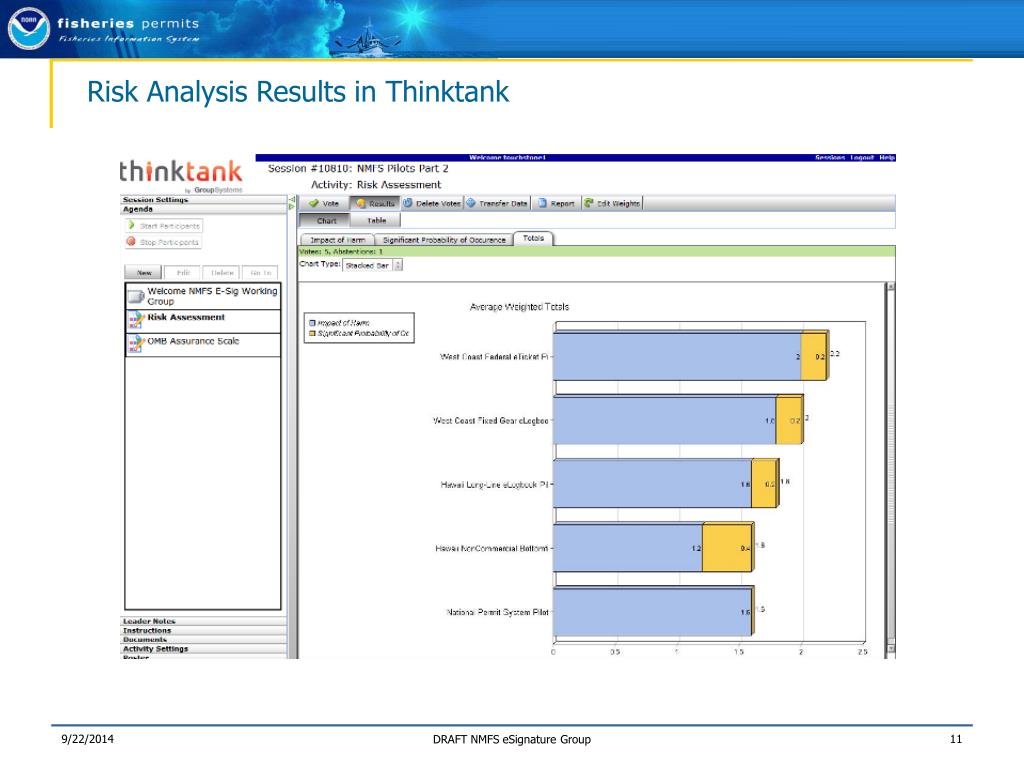Click the blue bar for West Coast Federal eTicket

tap(677, 357)
